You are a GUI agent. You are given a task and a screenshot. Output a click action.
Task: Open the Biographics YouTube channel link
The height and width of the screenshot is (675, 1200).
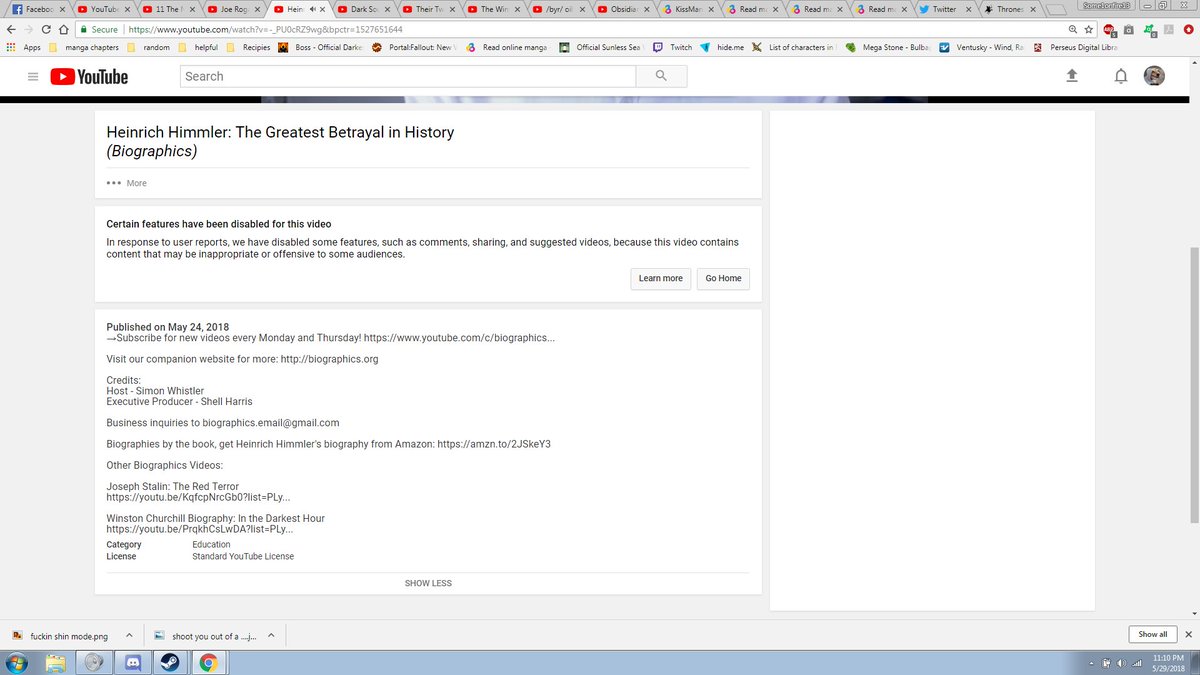459,338
